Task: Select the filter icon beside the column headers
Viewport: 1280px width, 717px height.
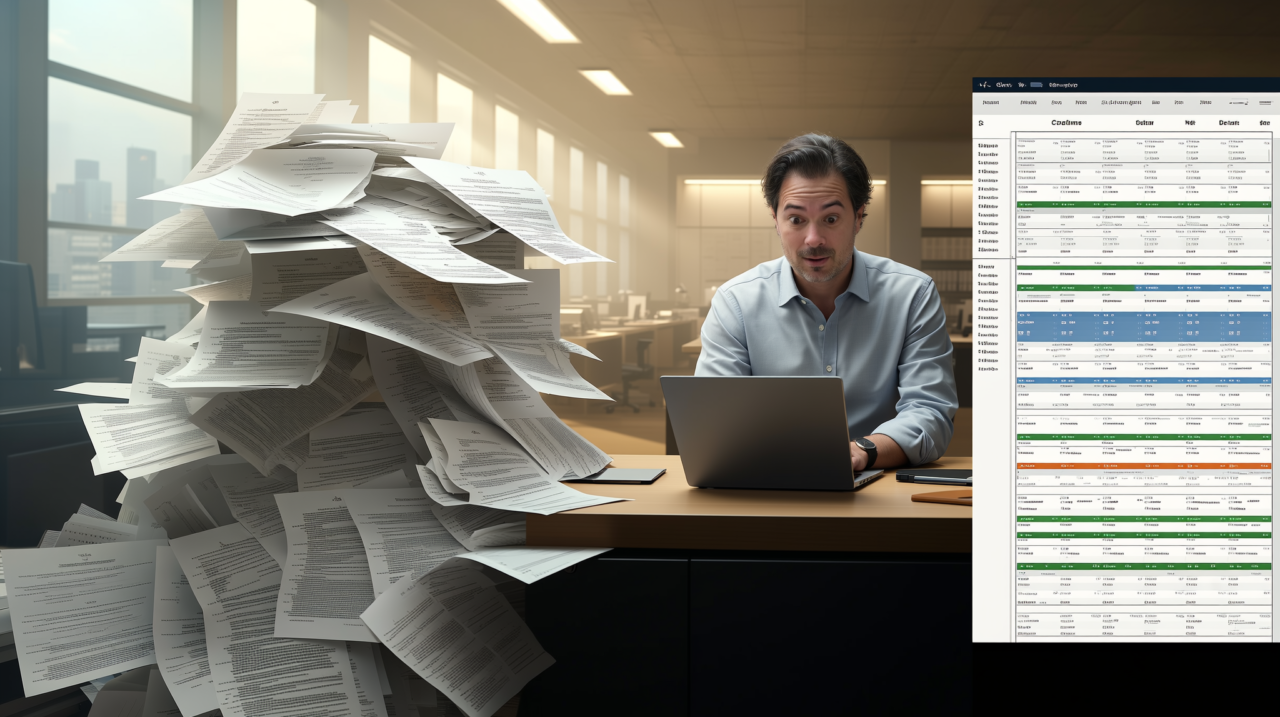Action: [x=979, y=123]
